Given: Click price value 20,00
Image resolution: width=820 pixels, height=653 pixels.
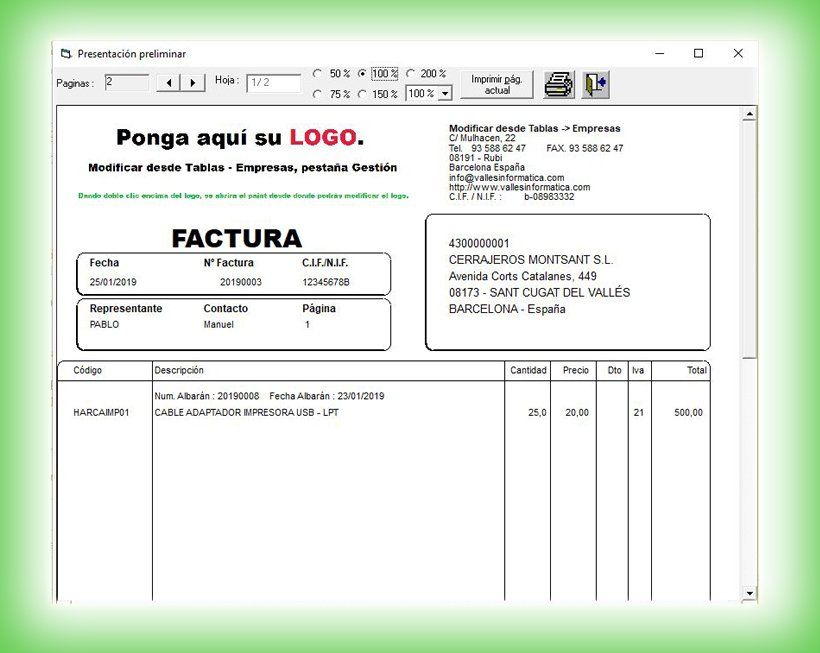Looking at the screenshot, I should [577, 413].
